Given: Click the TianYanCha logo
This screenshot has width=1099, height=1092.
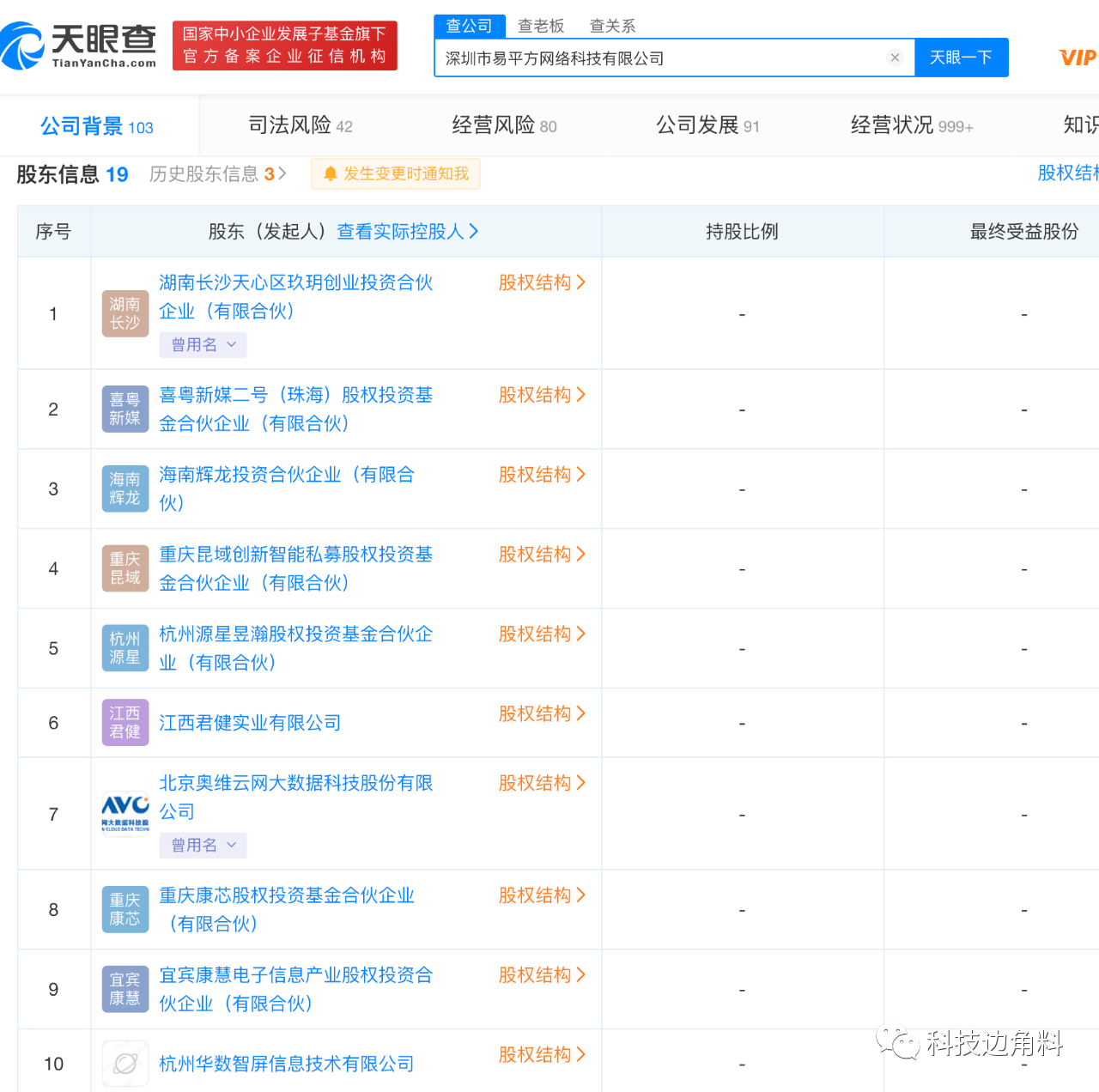Looking at the screenshot, I should click(x=79, y=45).
